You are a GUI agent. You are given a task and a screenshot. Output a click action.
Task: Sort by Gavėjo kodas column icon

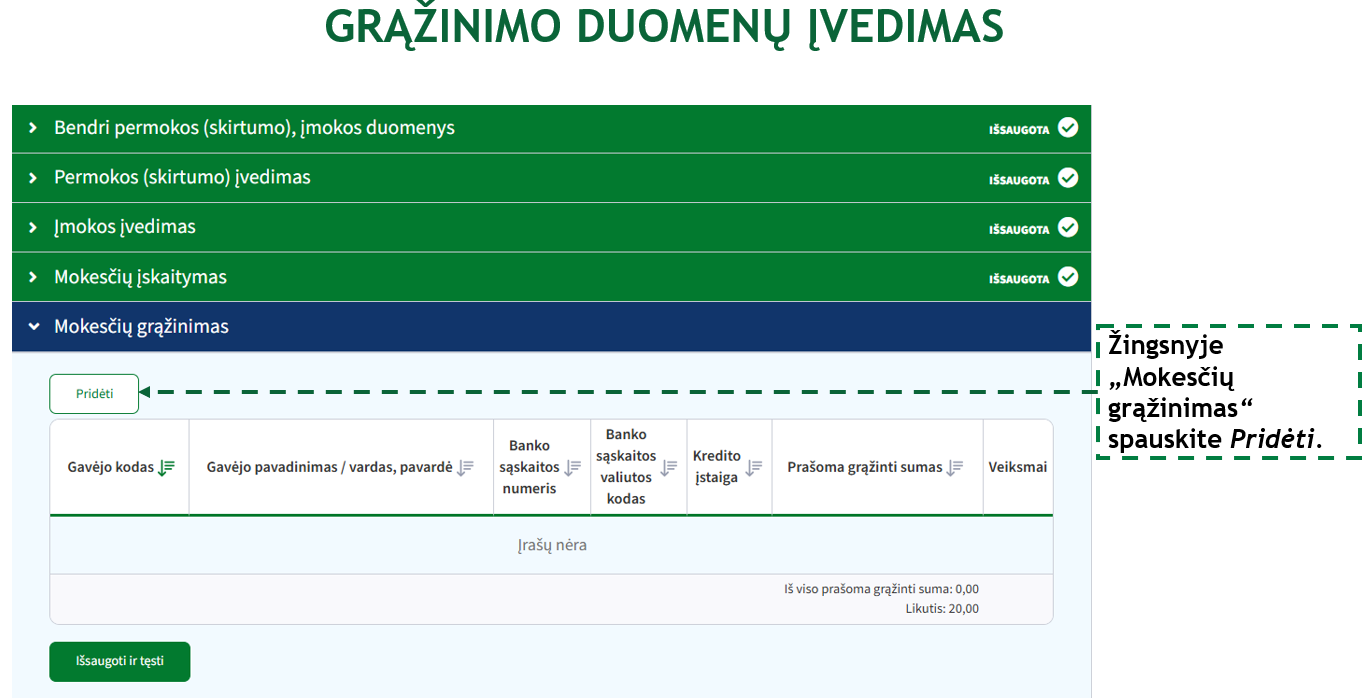pos(167,467)
